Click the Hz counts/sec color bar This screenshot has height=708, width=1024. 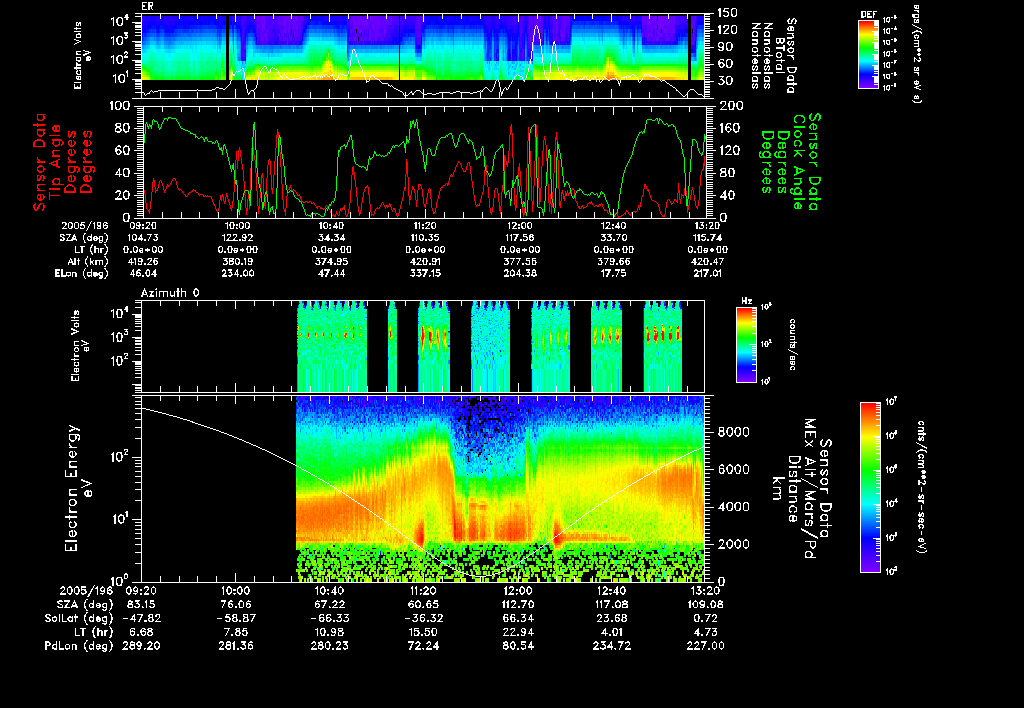pyautogui.click(x=746, y=345)
